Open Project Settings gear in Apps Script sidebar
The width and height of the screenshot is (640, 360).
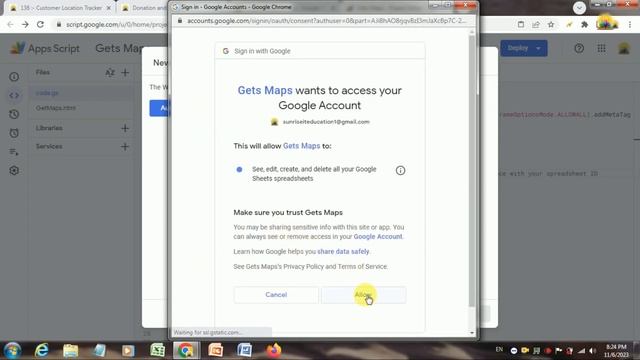pyautogui.click(x=14, y=171)
